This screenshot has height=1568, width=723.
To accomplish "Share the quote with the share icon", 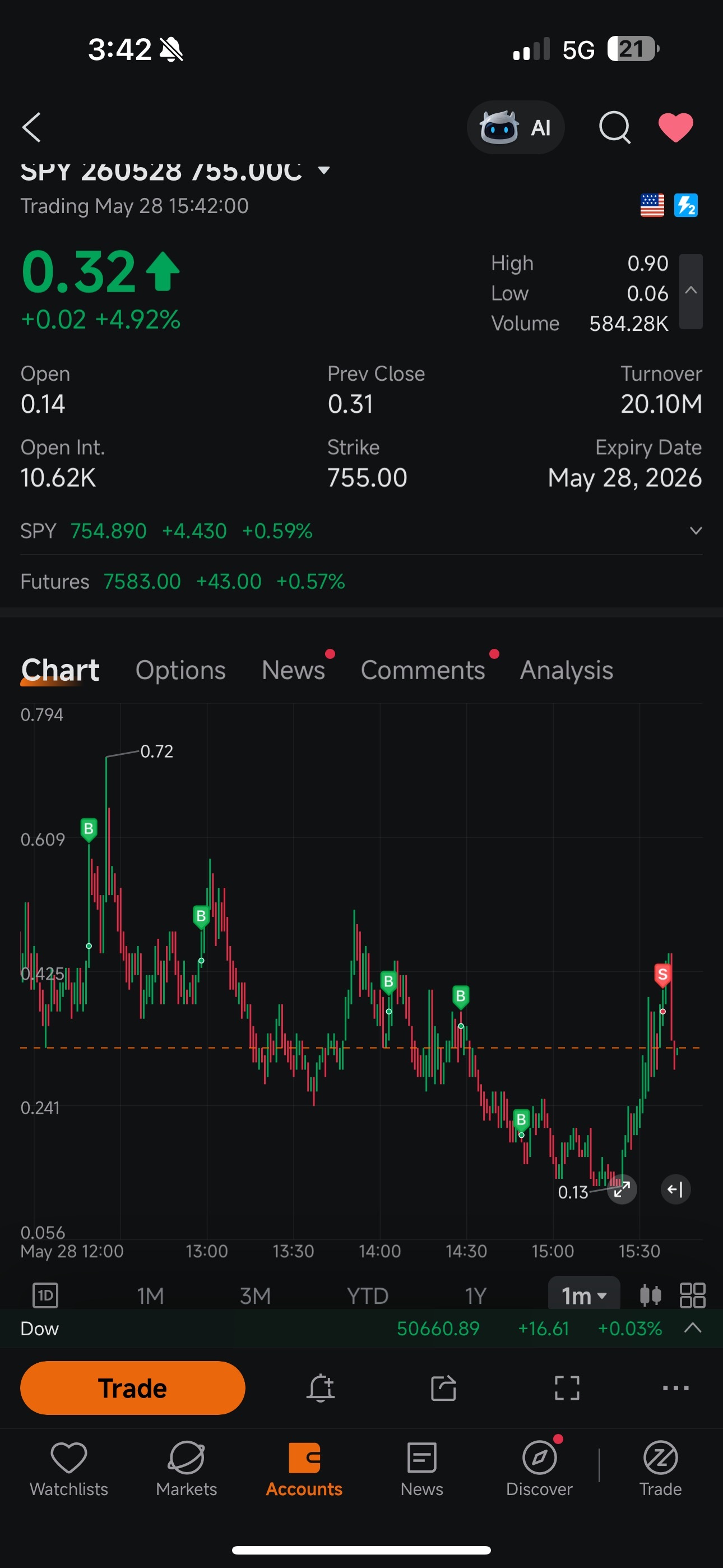I will (443, 1388).
